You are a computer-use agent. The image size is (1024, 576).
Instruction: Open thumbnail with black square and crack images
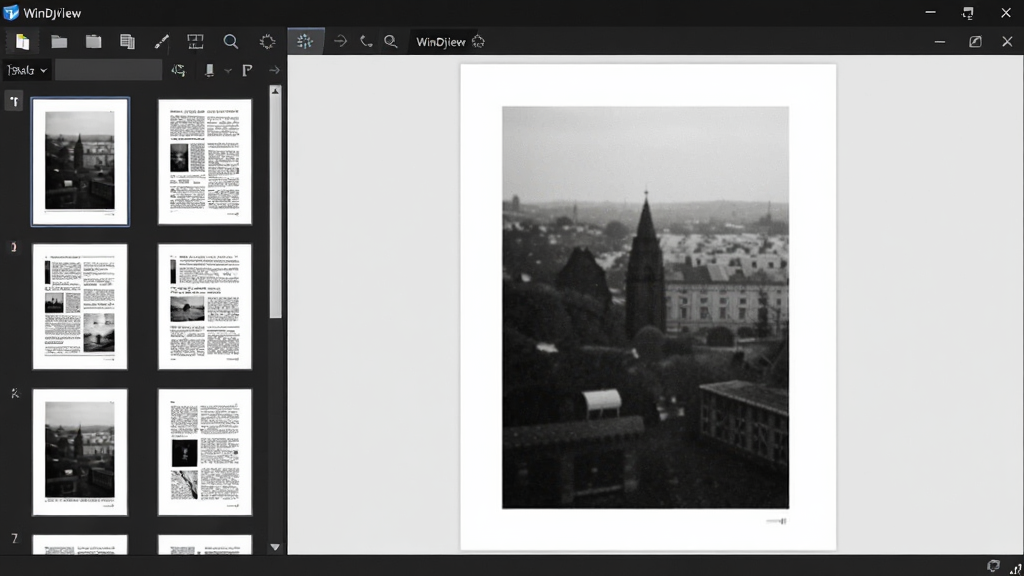click(204, 452)
